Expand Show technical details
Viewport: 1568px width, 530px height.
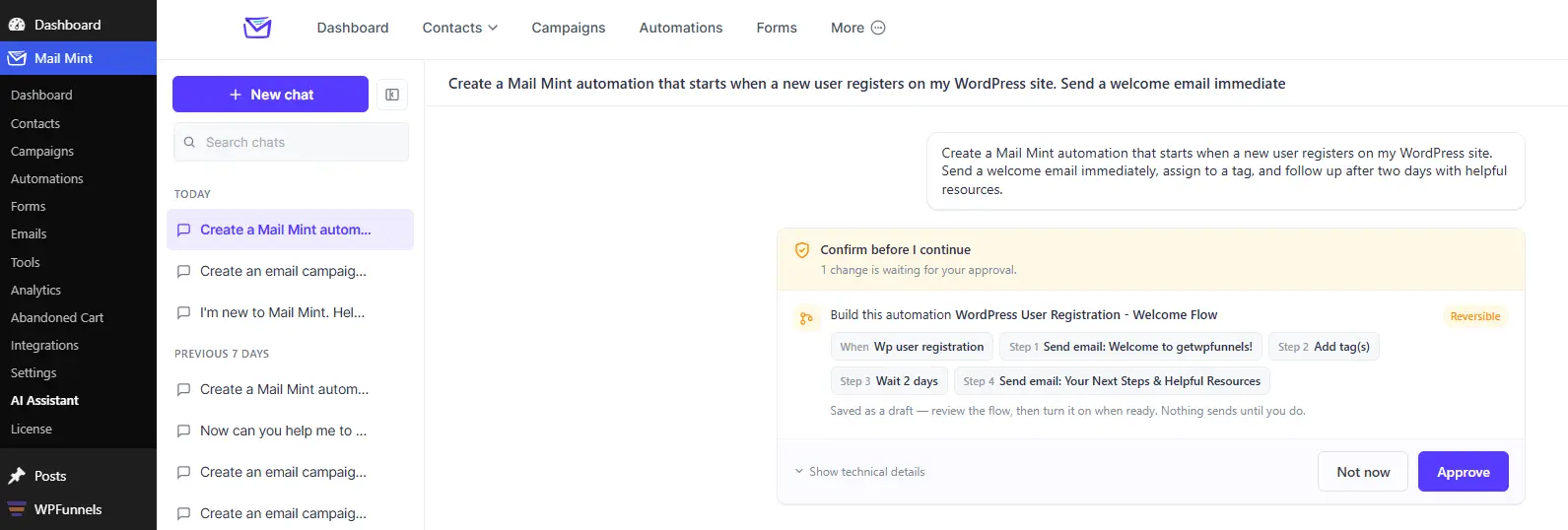(859, 472)
